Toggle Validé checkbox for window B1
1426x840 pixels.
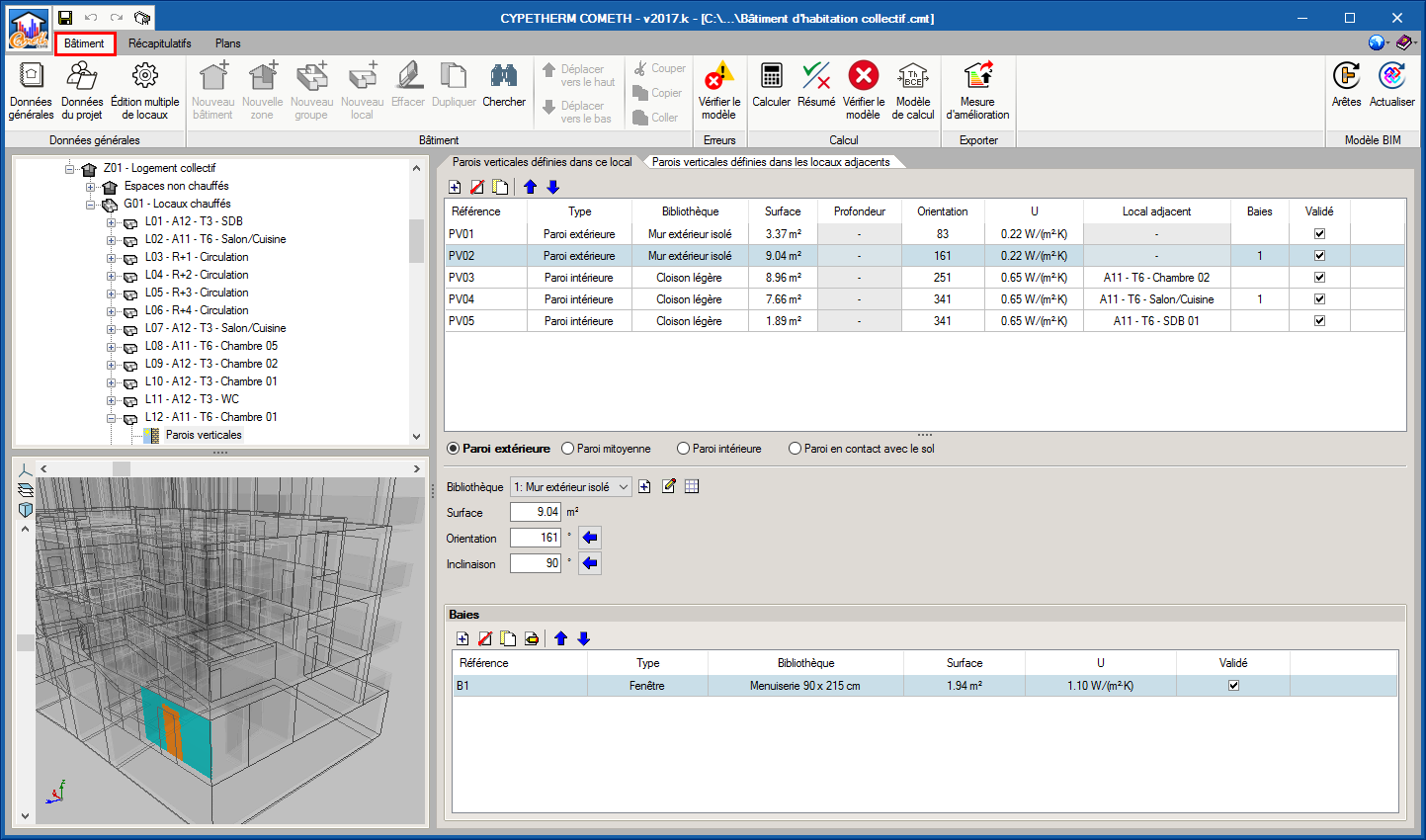[1233, 686]
